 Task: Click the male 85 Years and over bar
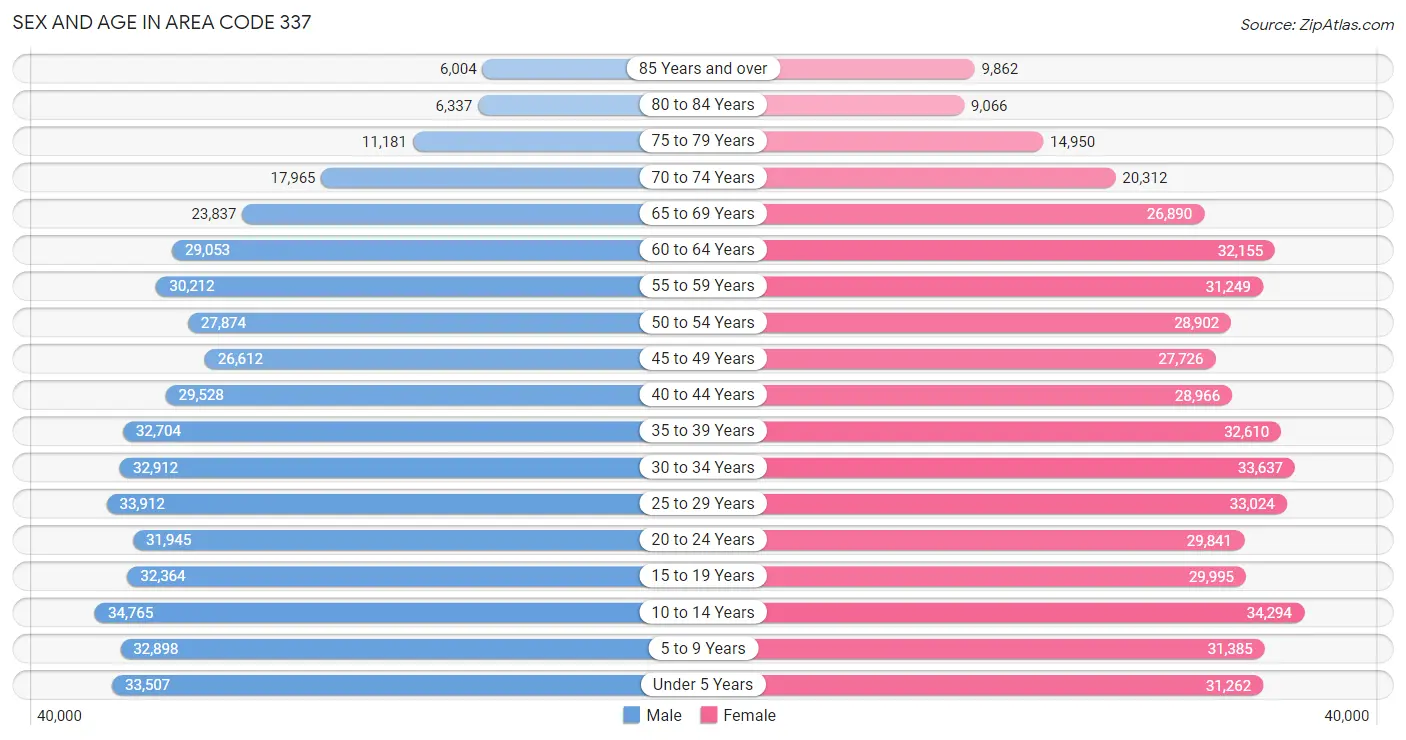tap(592, 68)
